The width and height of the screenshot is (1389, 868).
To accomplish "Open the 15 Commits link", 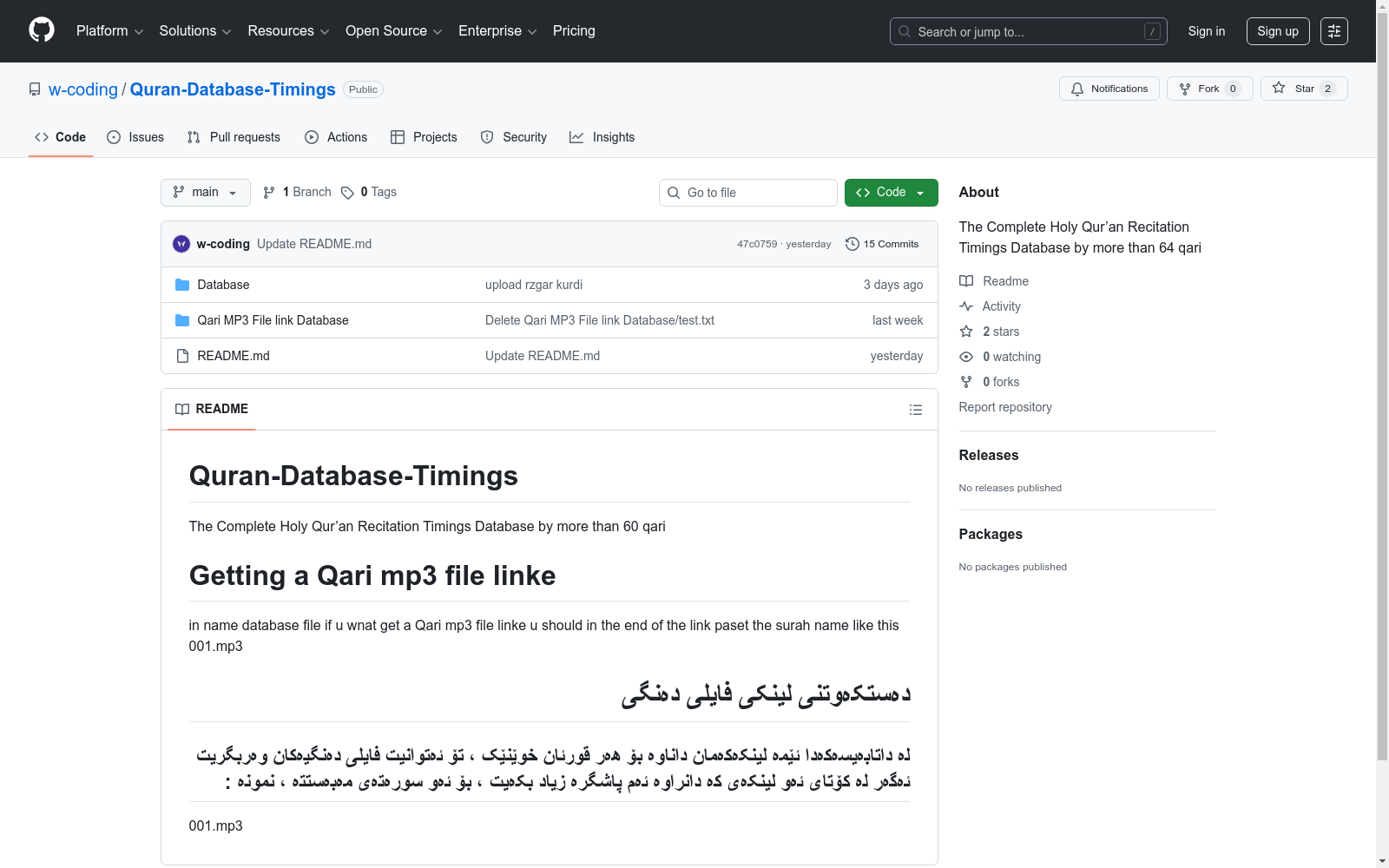I will pyautogui.click(x=882, y=244).
